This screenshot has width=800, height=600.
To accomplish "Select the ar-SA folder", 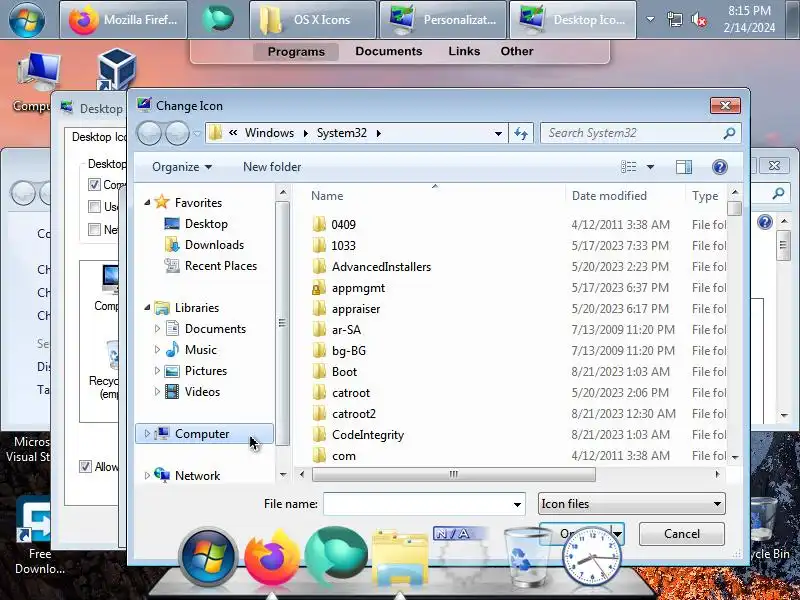I will (346, 330).
